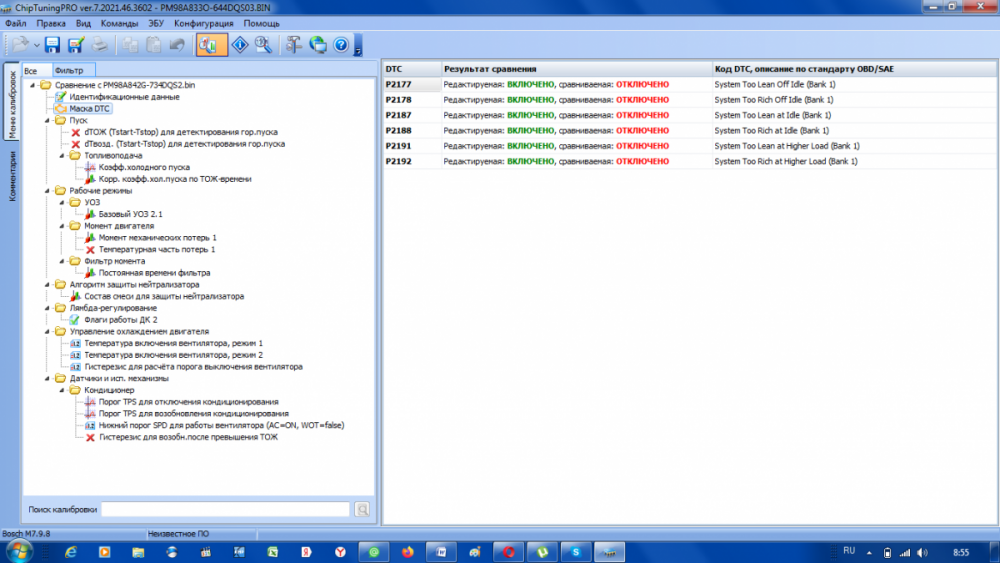Click the undo arrow icon

click(x=177, y=45)
